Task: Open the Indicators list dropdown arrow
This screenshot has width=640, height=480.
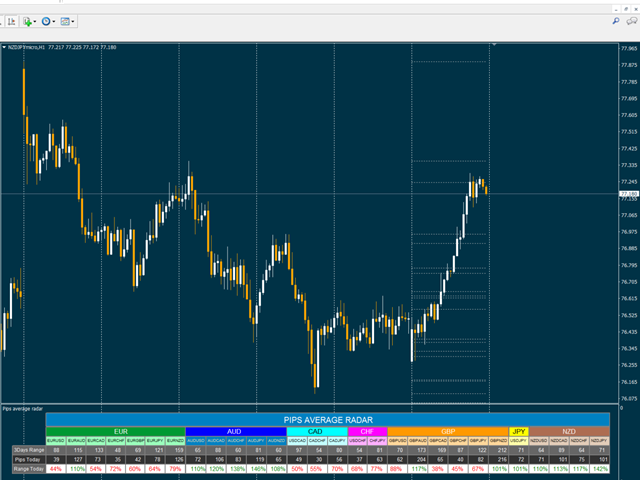Action: point(35,22)
